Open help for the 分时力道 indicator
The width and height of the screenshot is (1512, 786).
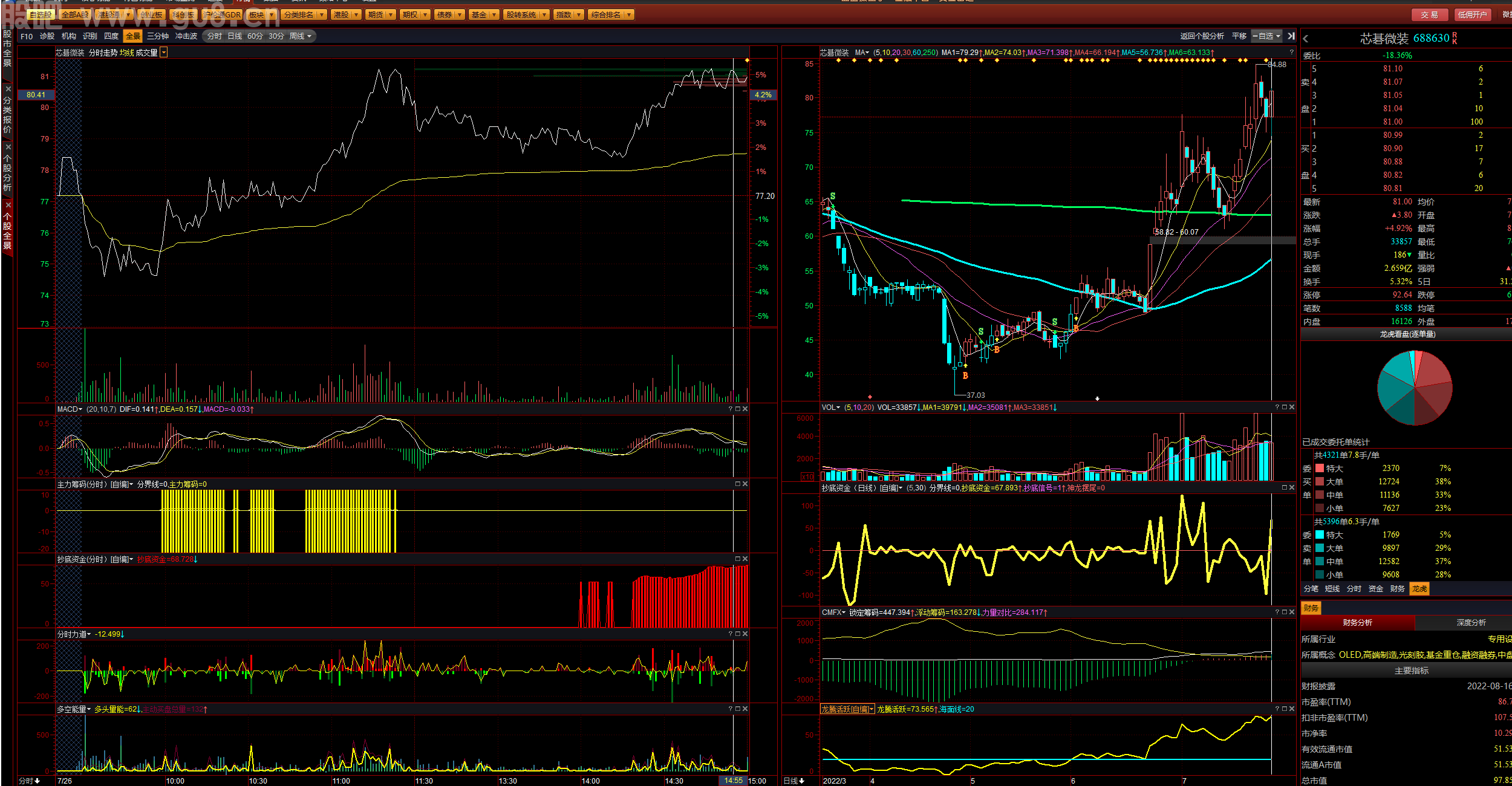731,634
